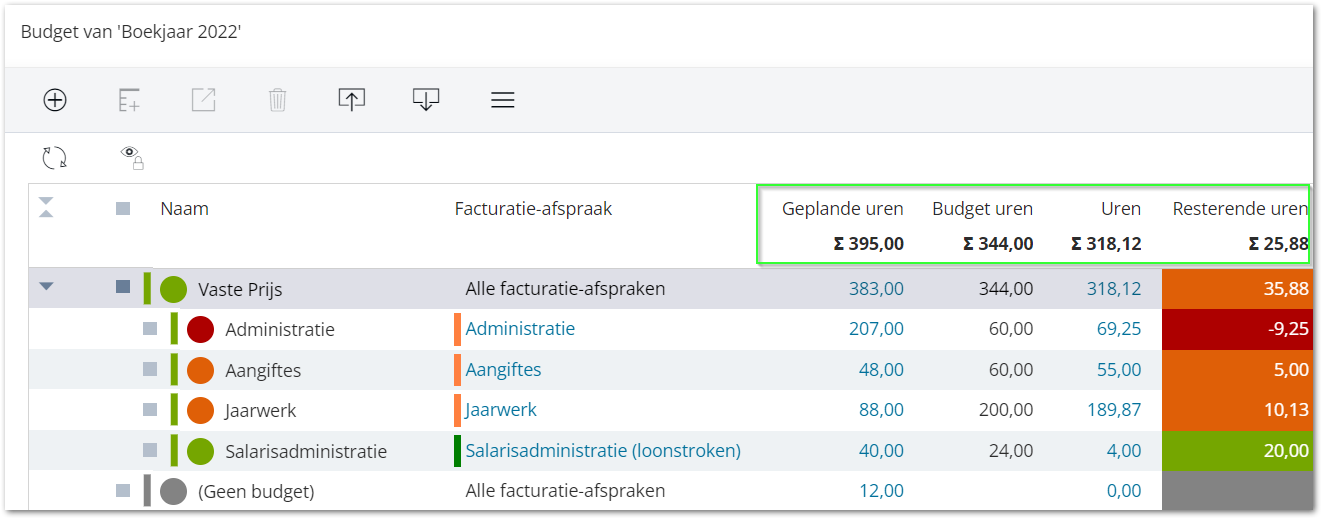
Task: Toggle the select-all checkbox in header
Action: (123, 209)
